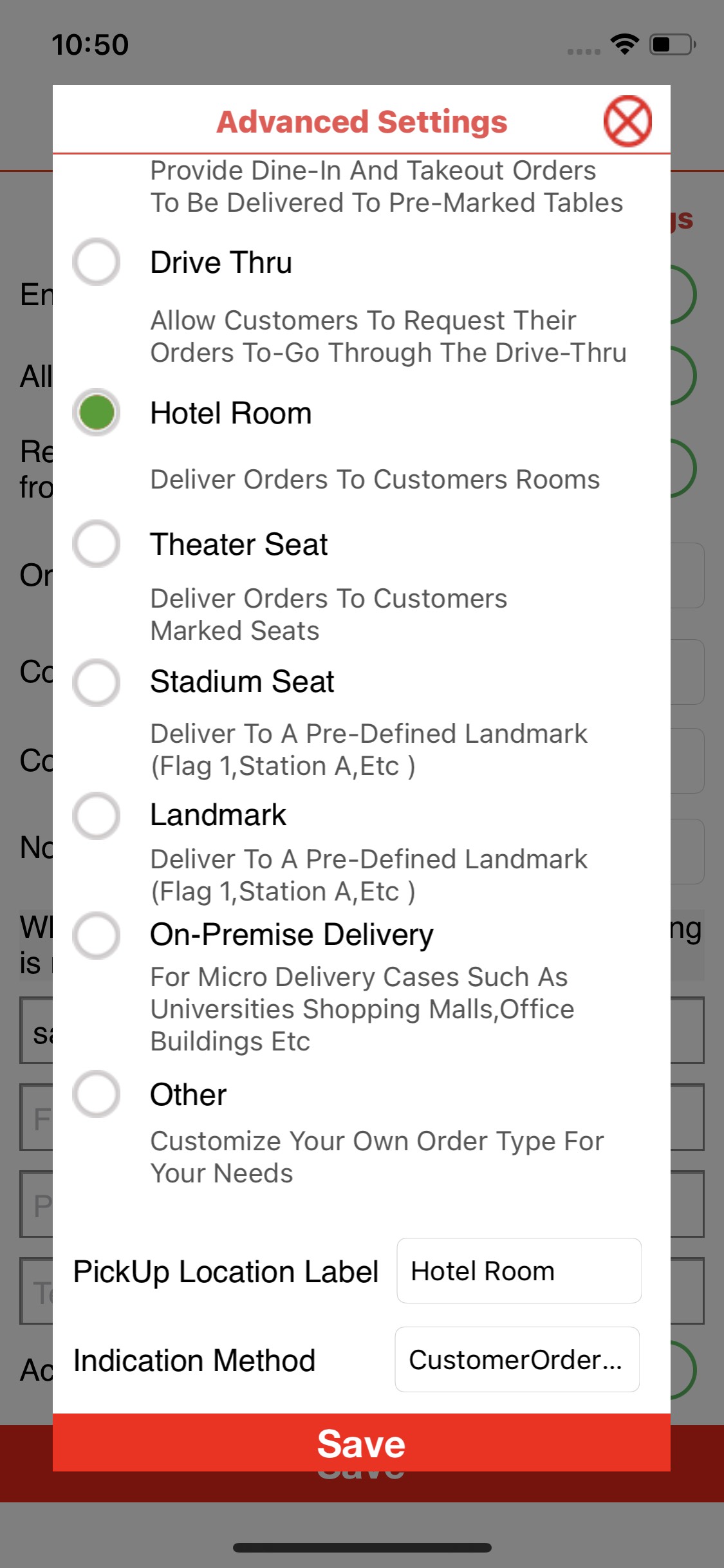Choose the Other order type radio
724x1568 pixels.
click(97, 1094)
